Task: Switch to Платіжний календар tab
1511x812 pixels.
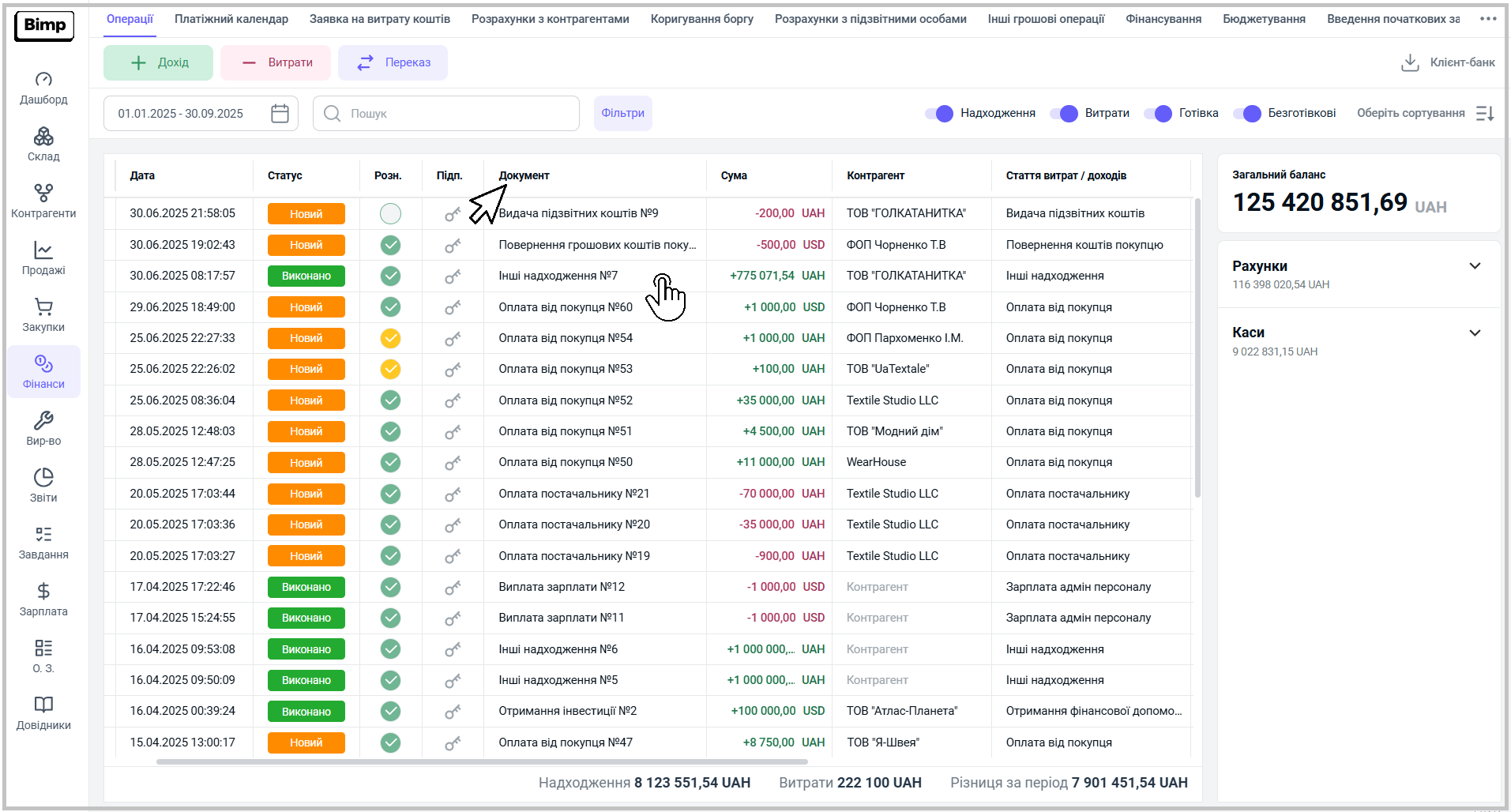Action: point(231,19)
